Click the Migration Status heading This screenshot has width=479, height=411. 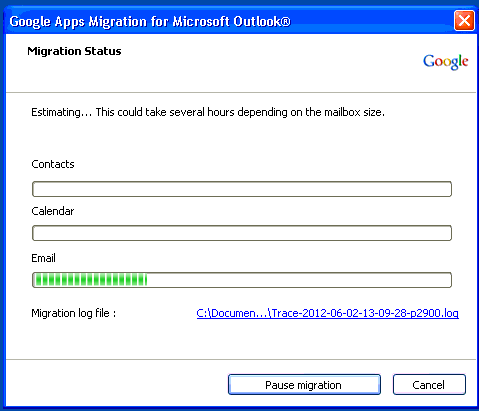click(74, 51)
